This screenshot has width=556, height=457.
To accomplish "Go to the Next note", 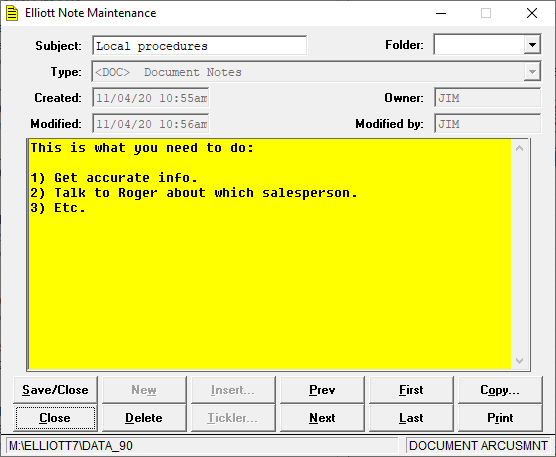I will click(322, 418).
